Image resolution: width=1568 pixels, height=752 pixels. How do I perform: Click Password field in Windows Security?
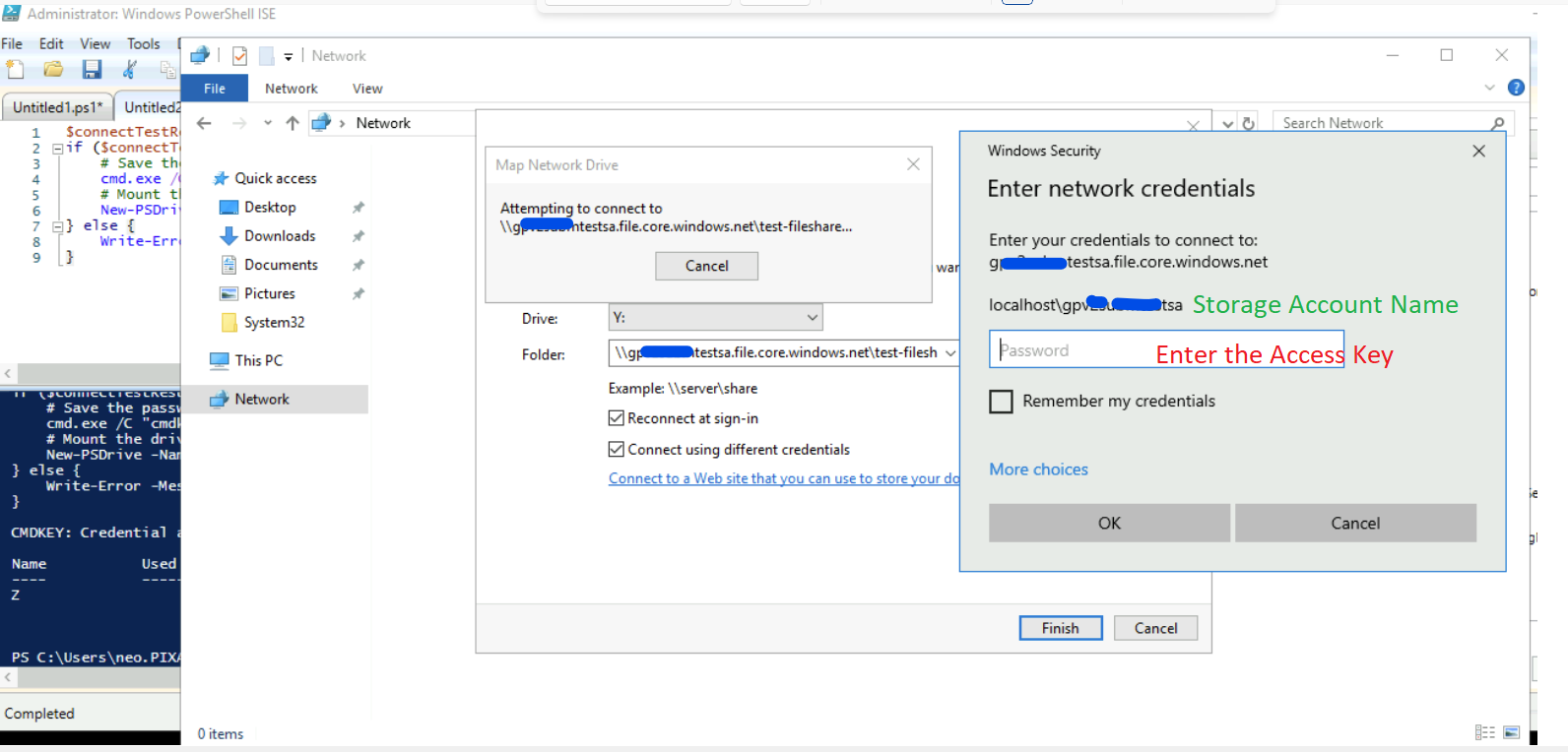coord(1166,349)
